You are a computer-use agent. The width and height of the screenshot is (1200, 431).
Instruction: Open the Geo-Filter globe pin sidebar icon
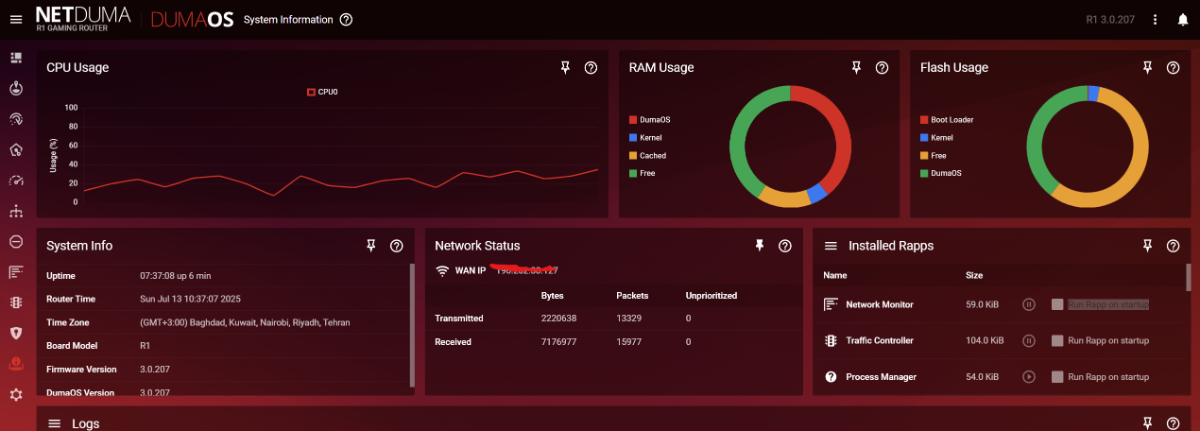(15, 88)
